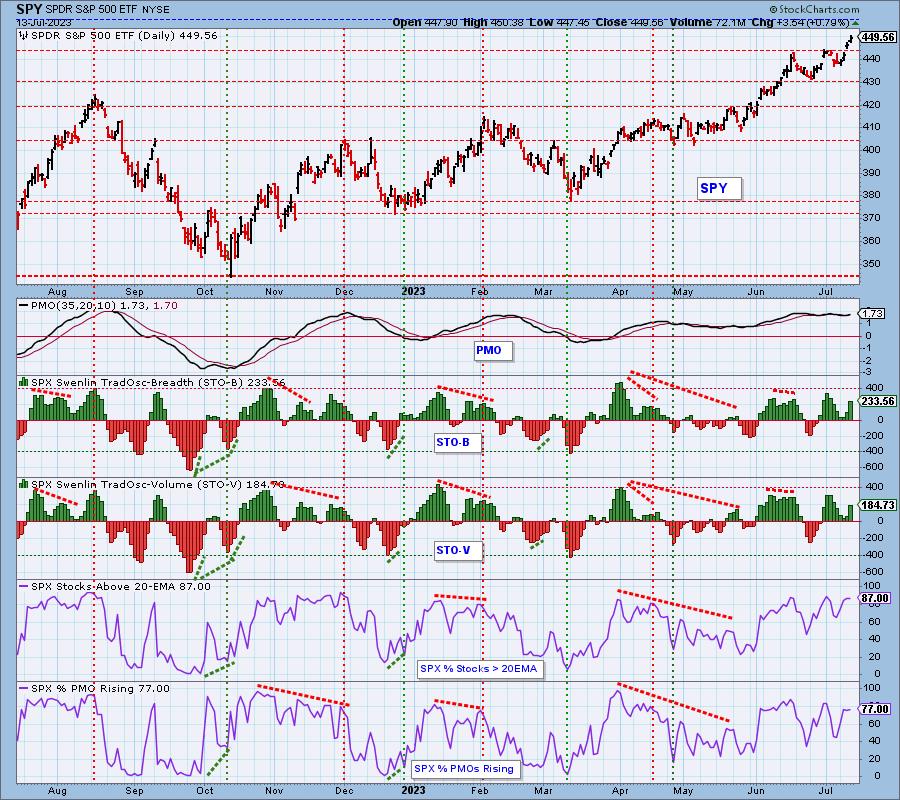The image size is (900, 800).
Task: Click the Volume 72.1M readout
Action: tap(707, 22)
